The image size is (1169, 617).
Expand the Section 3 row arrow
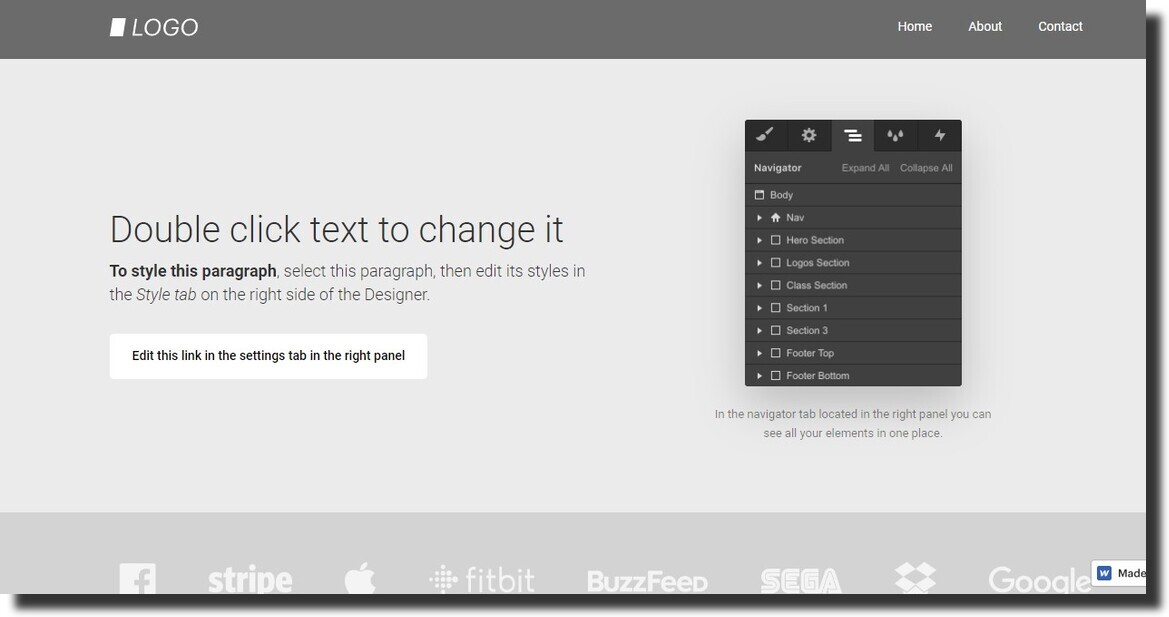coord(760,330)
